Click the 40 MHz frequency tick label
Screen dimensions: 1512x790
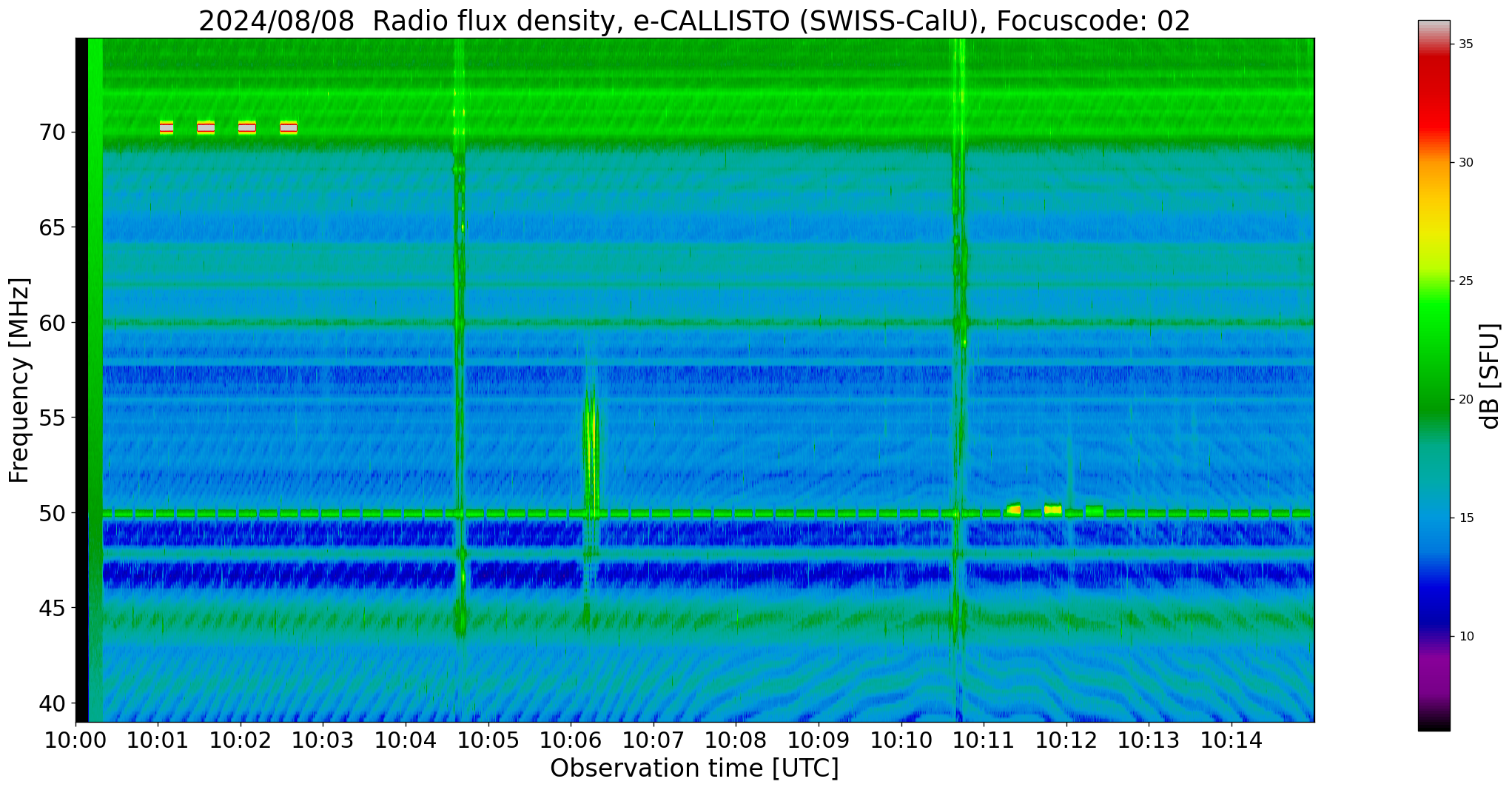pyautogui.click(x=52, y=703)
